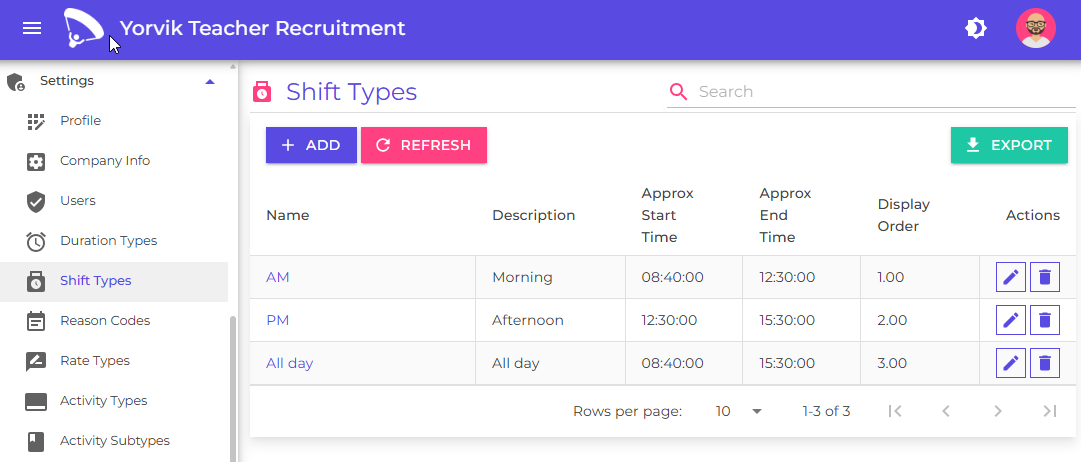Open Activity Types page

[x=103, y=401]
